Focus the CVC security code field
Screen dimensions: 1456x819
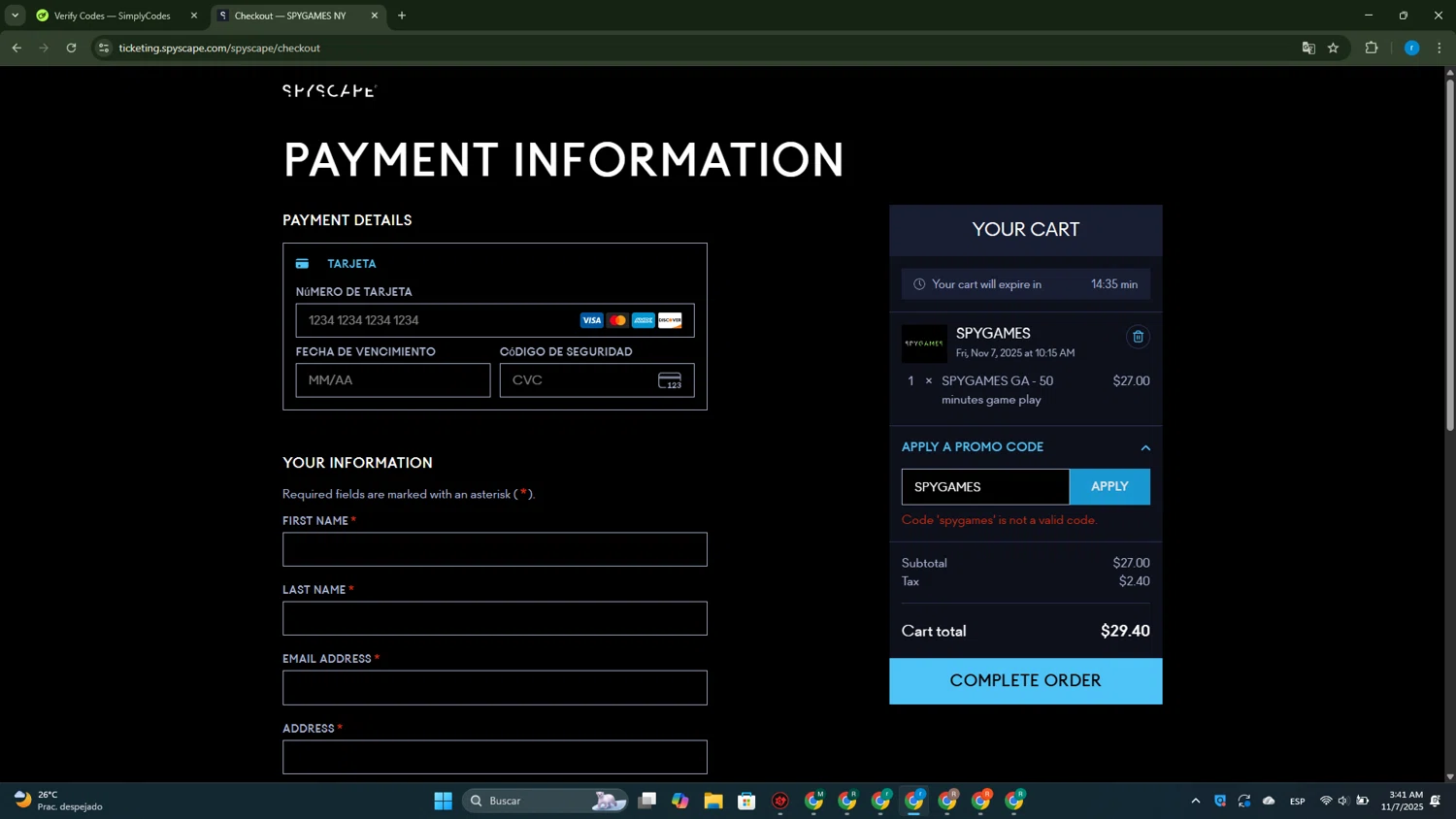tap(597, 380)
